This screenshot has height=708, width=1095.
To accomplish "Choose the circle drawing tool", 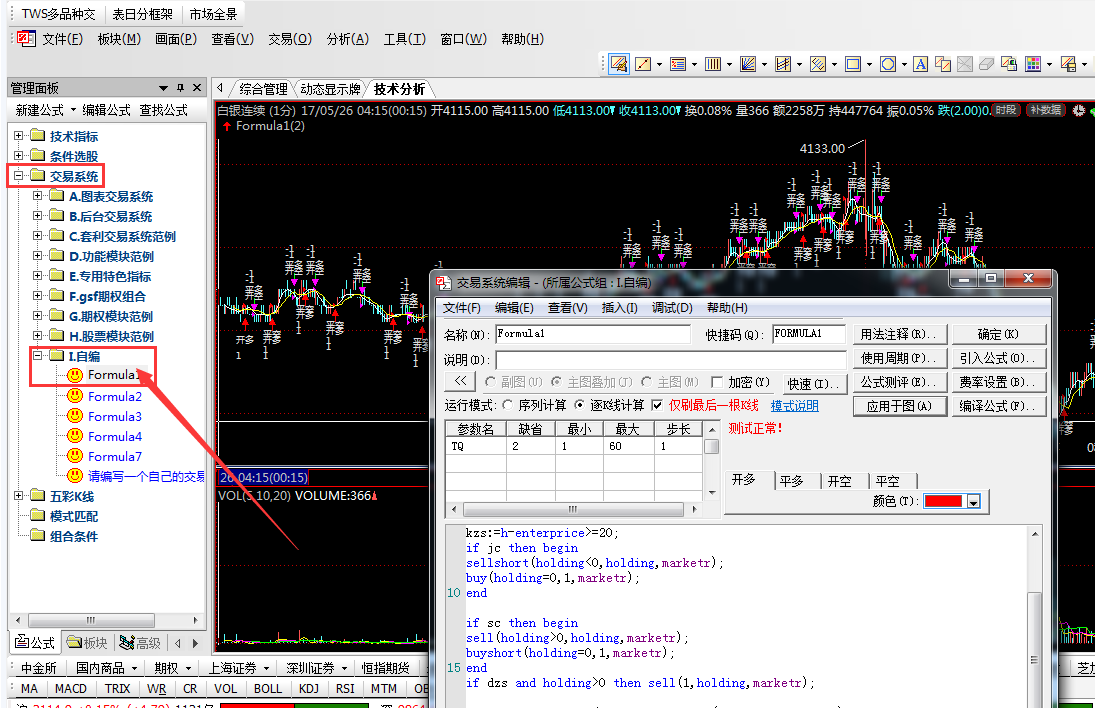I will click(888, 64).
